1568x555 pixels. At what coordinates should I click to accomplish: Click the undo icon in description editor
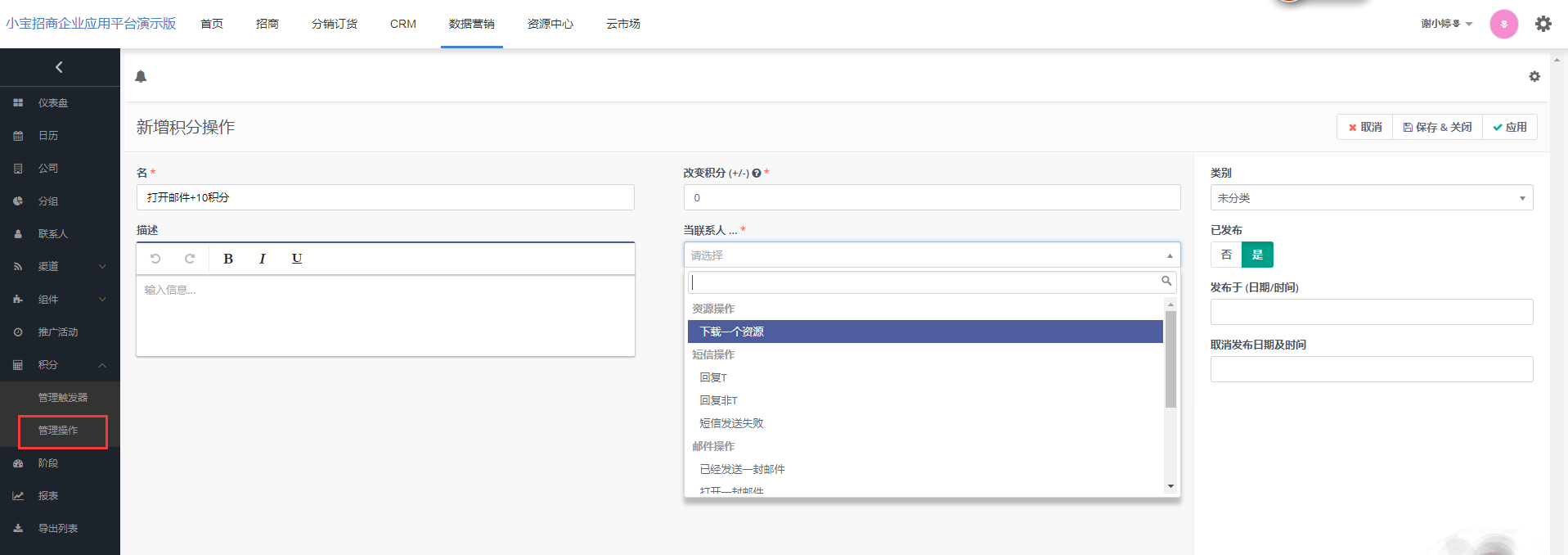pyautogui.click(x=155, y=259)
